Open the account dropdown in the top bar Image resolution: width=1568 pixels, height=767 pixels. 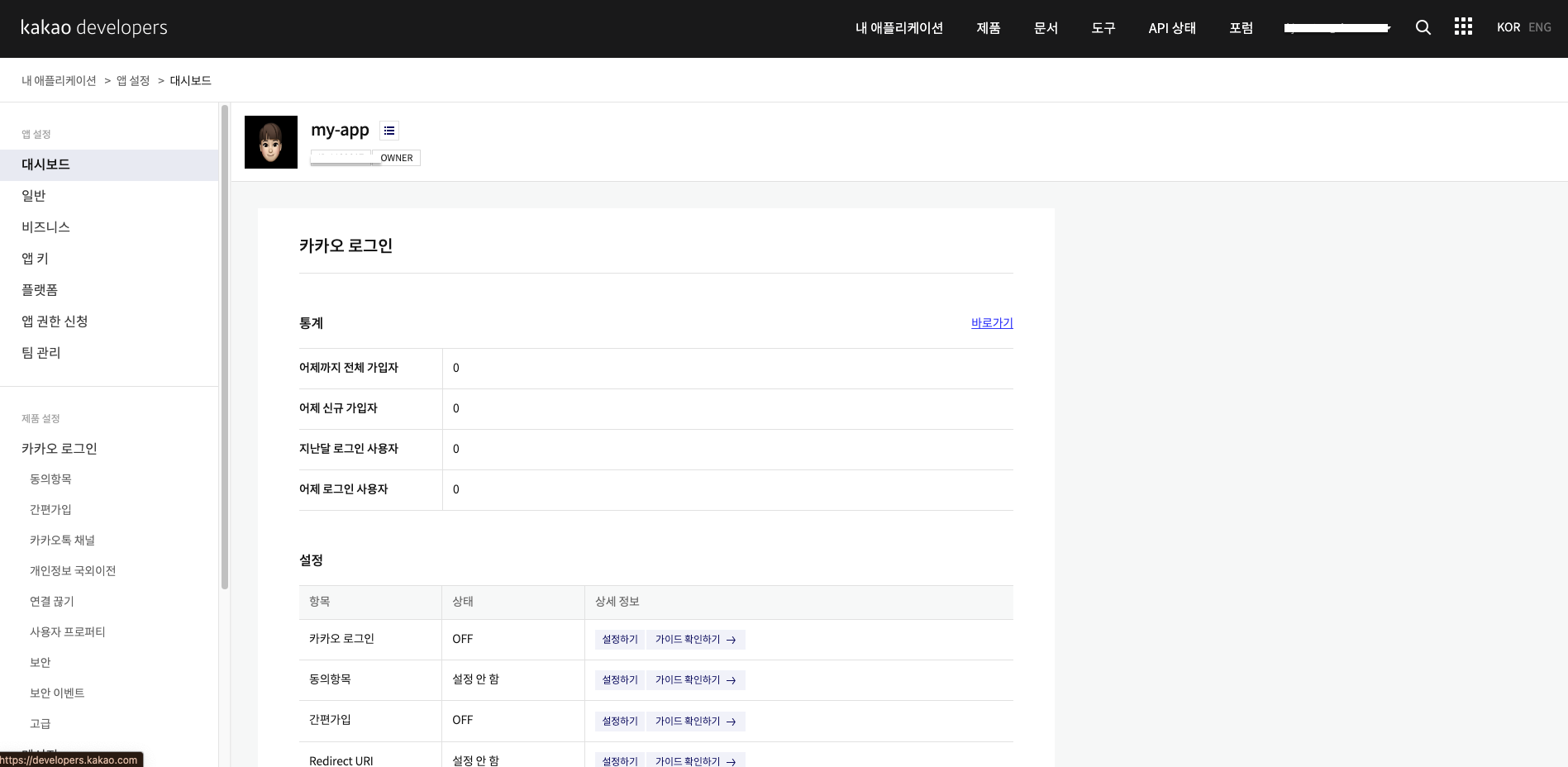pyautogui.click(x=1337, y=28)
